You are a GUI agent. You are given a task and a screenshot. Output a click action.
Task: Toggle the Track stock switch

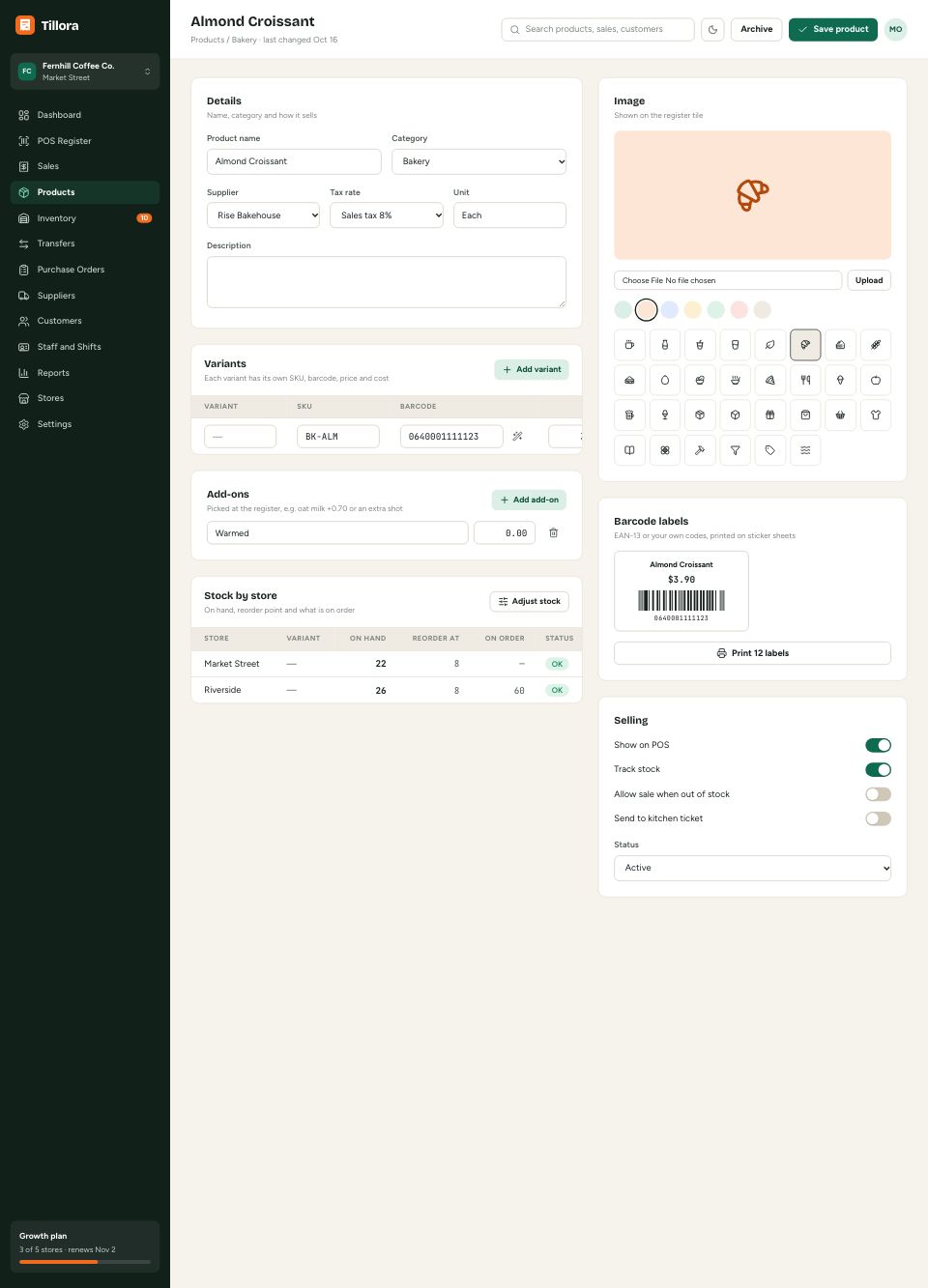point(878,769)
